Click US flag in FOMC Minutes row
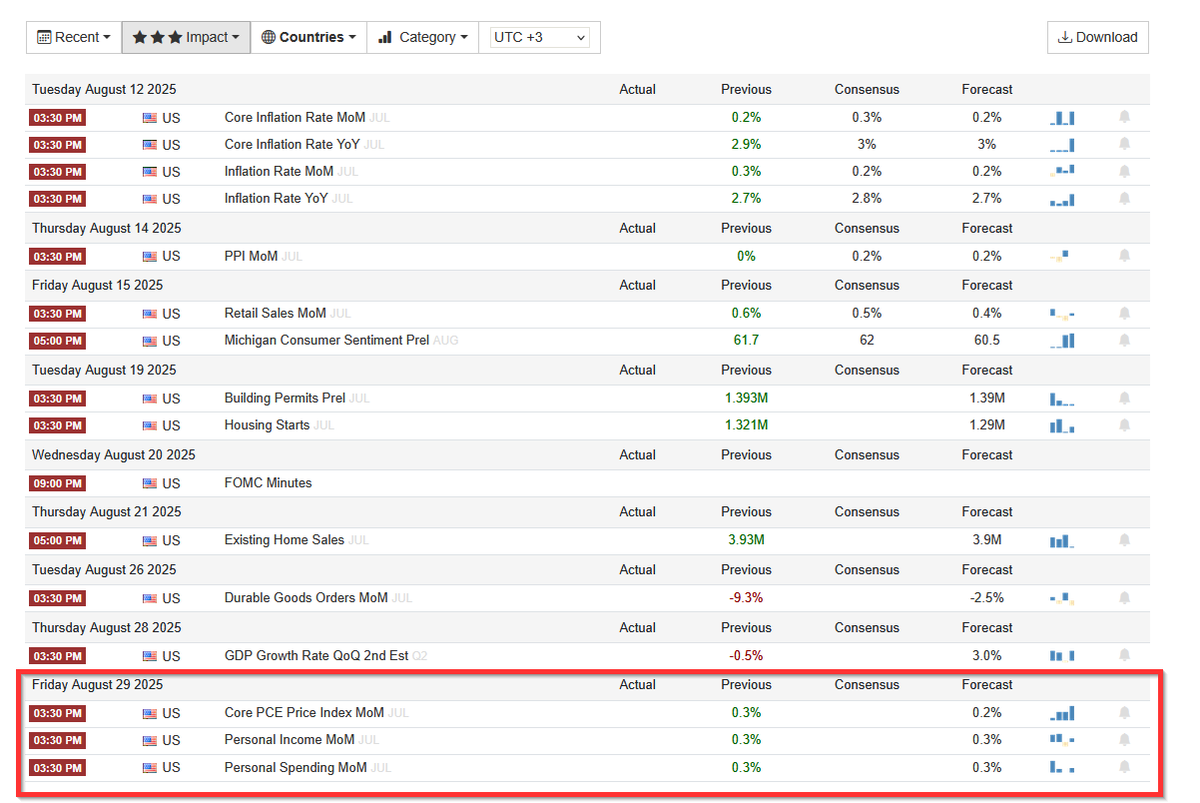This screenshot has height=803, width=1200. click(x=150, y=484)
